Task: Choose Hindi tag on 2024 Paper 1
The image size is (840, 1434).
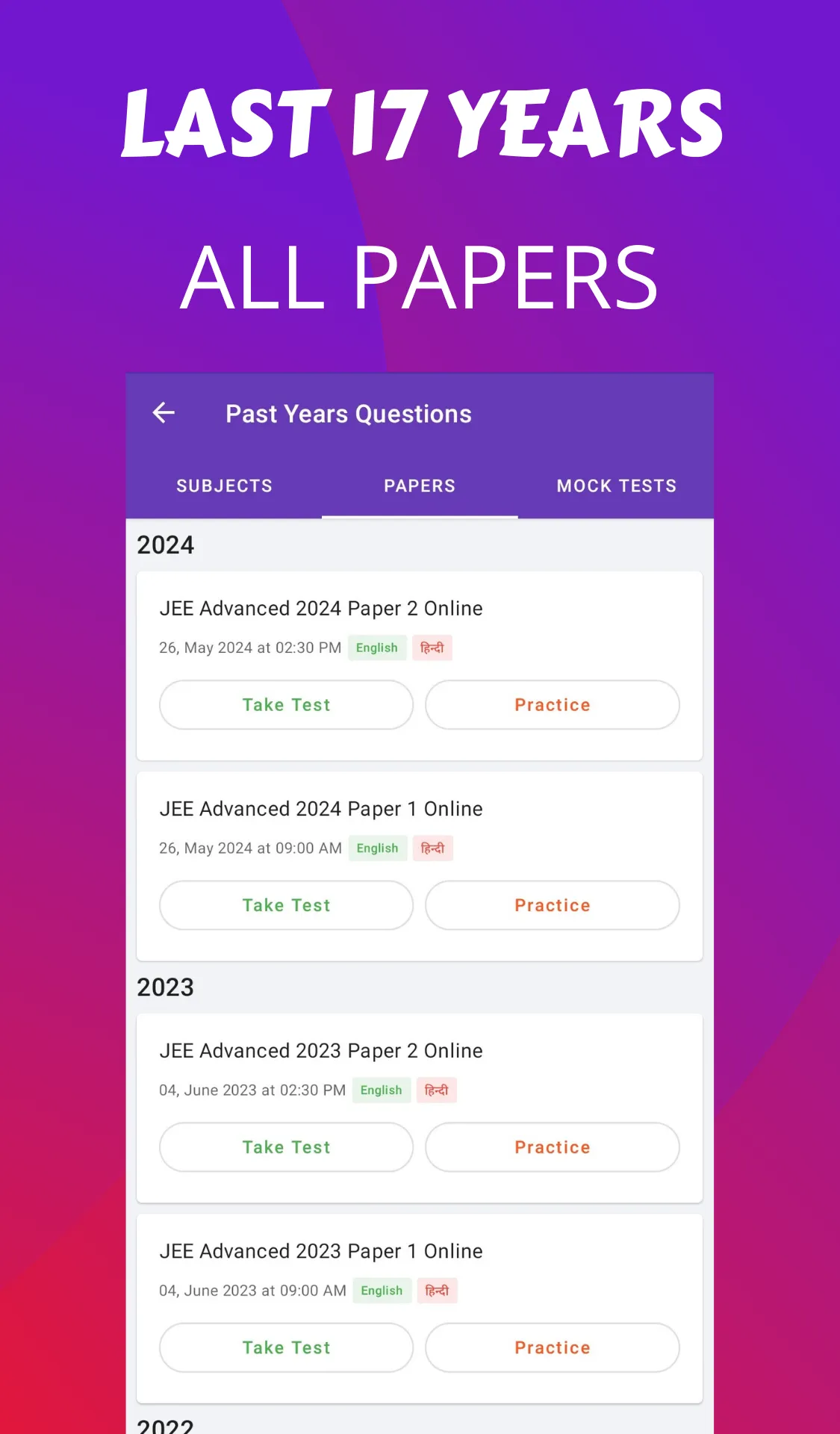Action: 432,848
